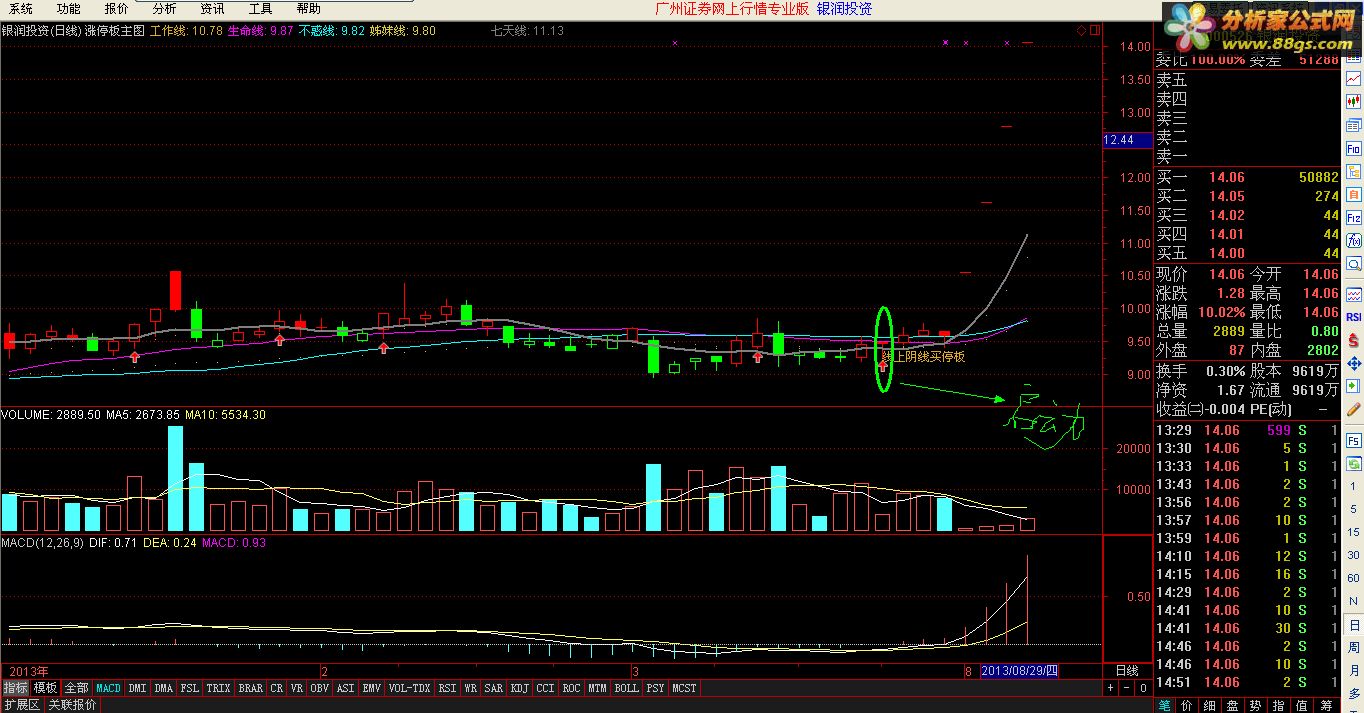Switch to the 势 trend tab

tap(1255, 706)
